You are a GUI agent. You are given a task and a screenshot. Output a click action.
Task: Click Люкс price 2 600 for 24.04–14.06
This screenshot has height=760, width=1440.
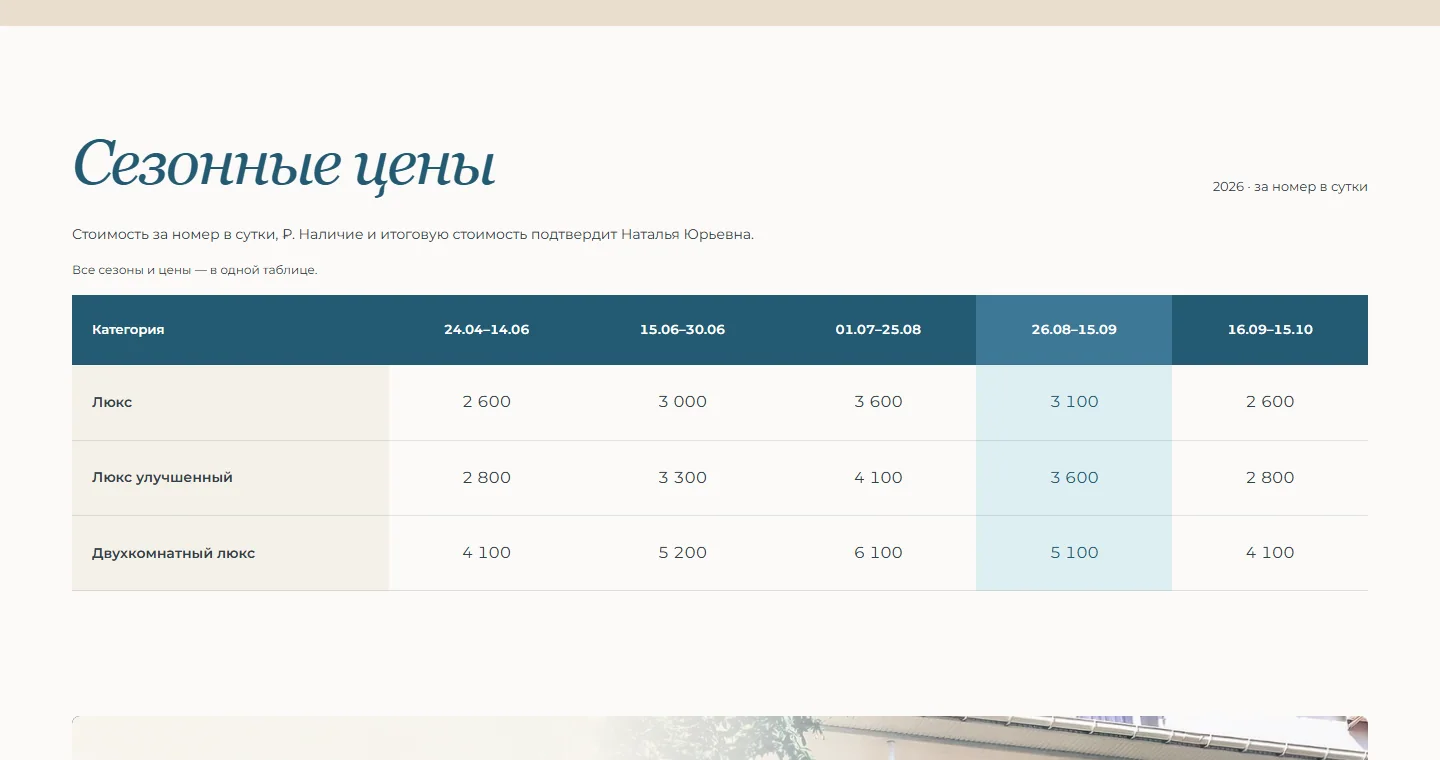pyautogui.click(x=487, y=402)
